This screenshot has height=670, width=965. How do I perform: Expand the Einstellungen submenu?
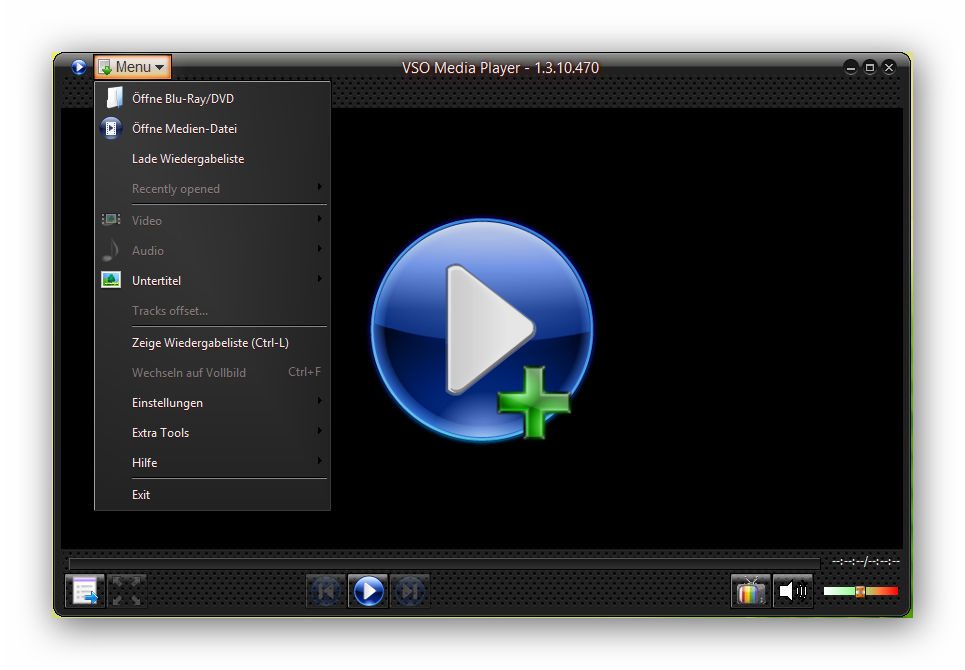[x=212, y=402]
